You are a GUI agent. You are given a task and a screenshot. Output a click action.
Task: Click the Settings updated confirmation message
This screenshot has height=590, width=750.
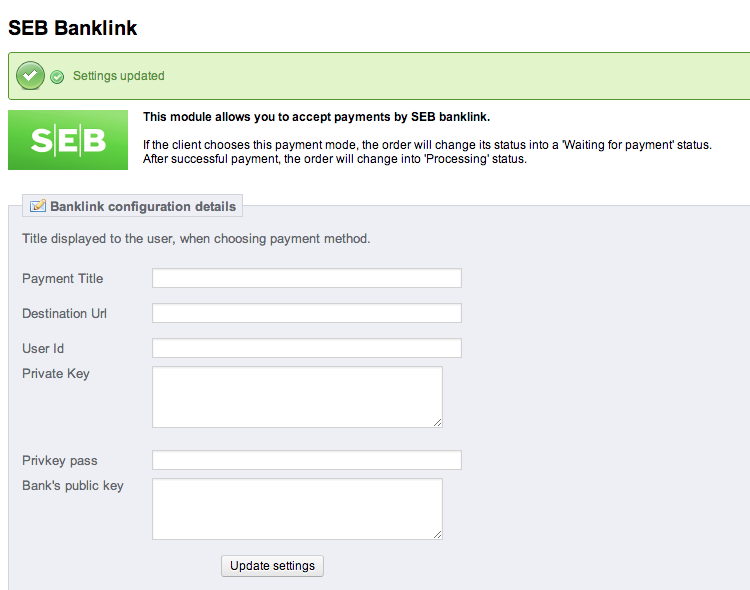pyautogui.click(x=118, y=76)
